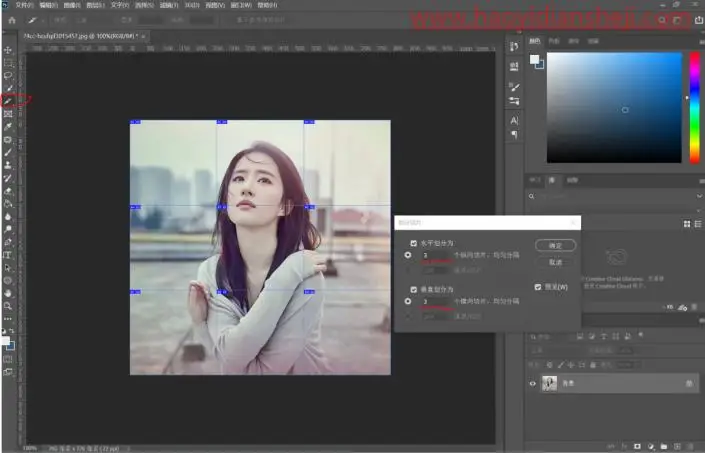Open the 文件 menu
The height and width of the screenshot is (453, 705).
click(x=24, y=5)
